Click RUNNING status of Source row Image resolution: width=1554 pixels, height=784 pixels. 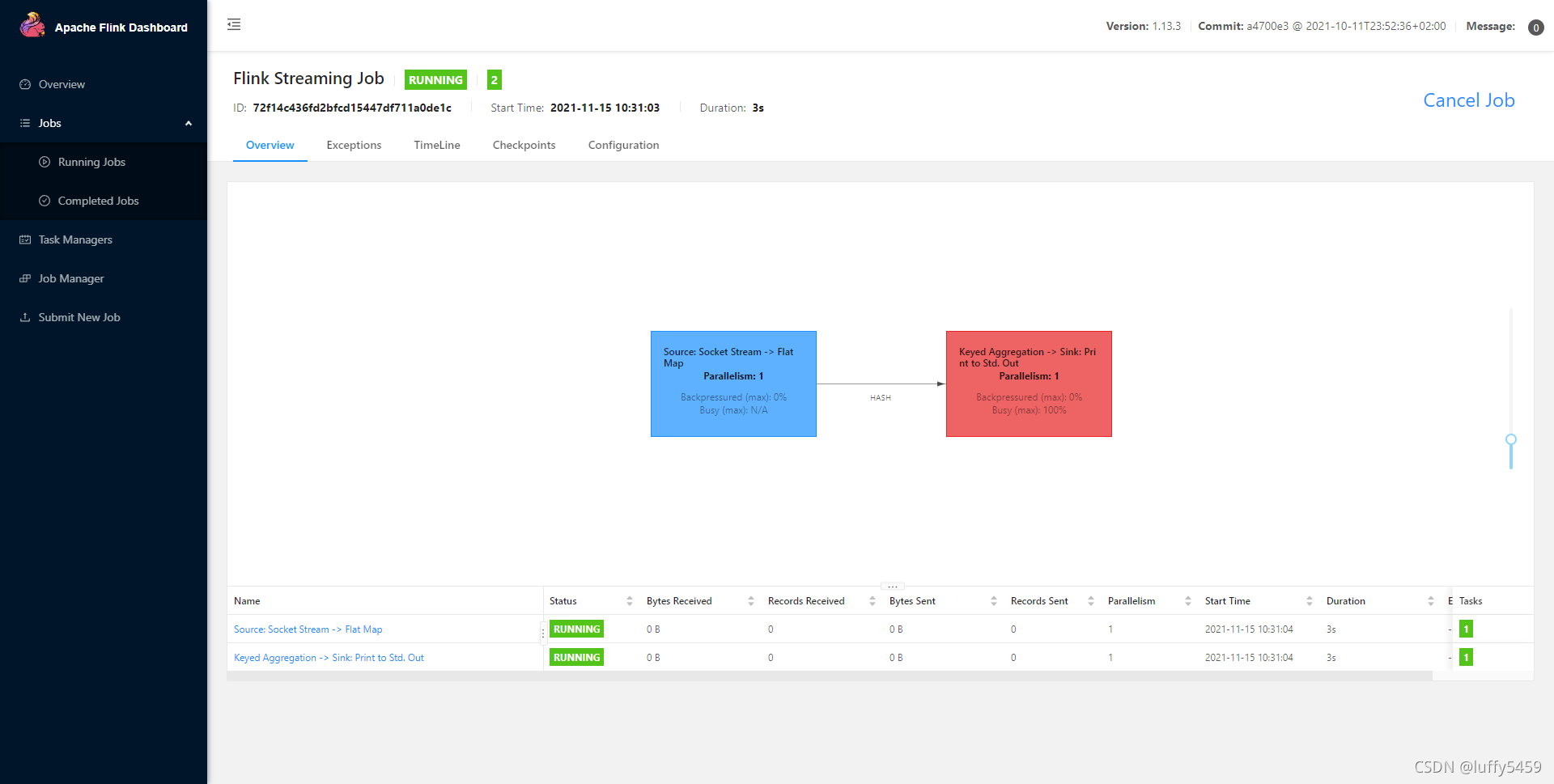pyautogui.click(x=576, y=629)
